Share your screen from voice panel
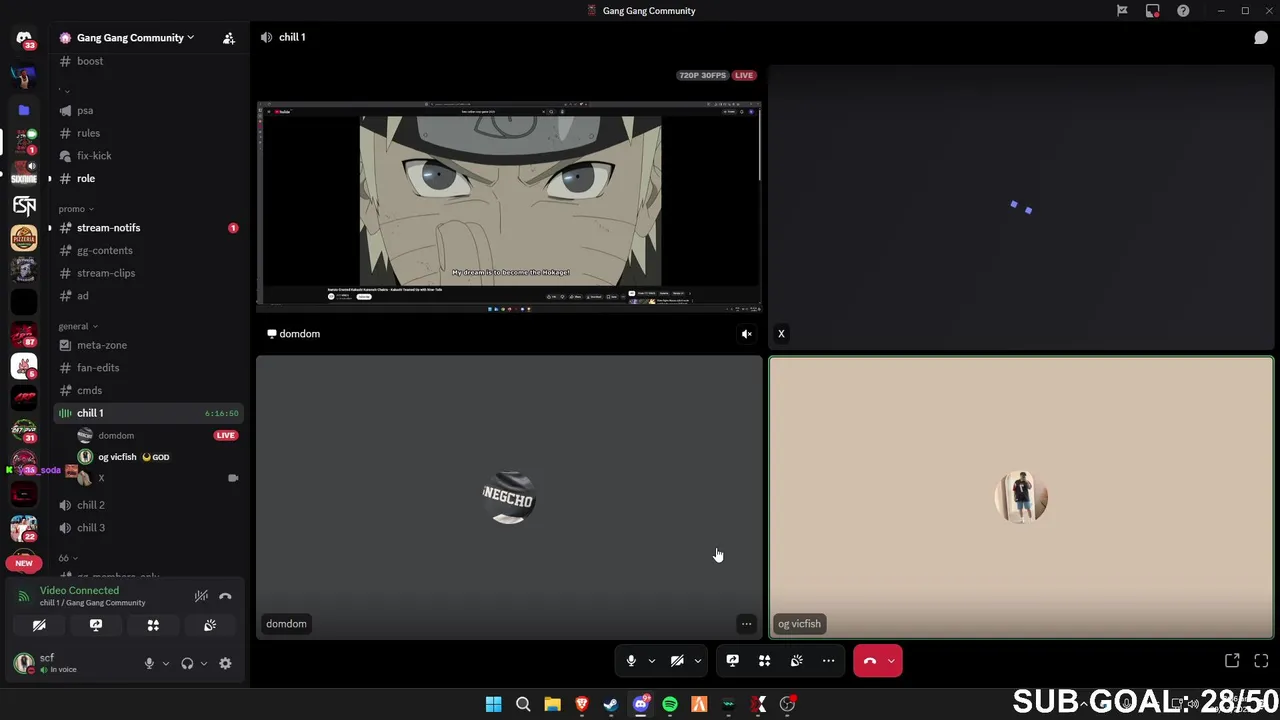This screenshot has width=1280, height=720. 96,625
